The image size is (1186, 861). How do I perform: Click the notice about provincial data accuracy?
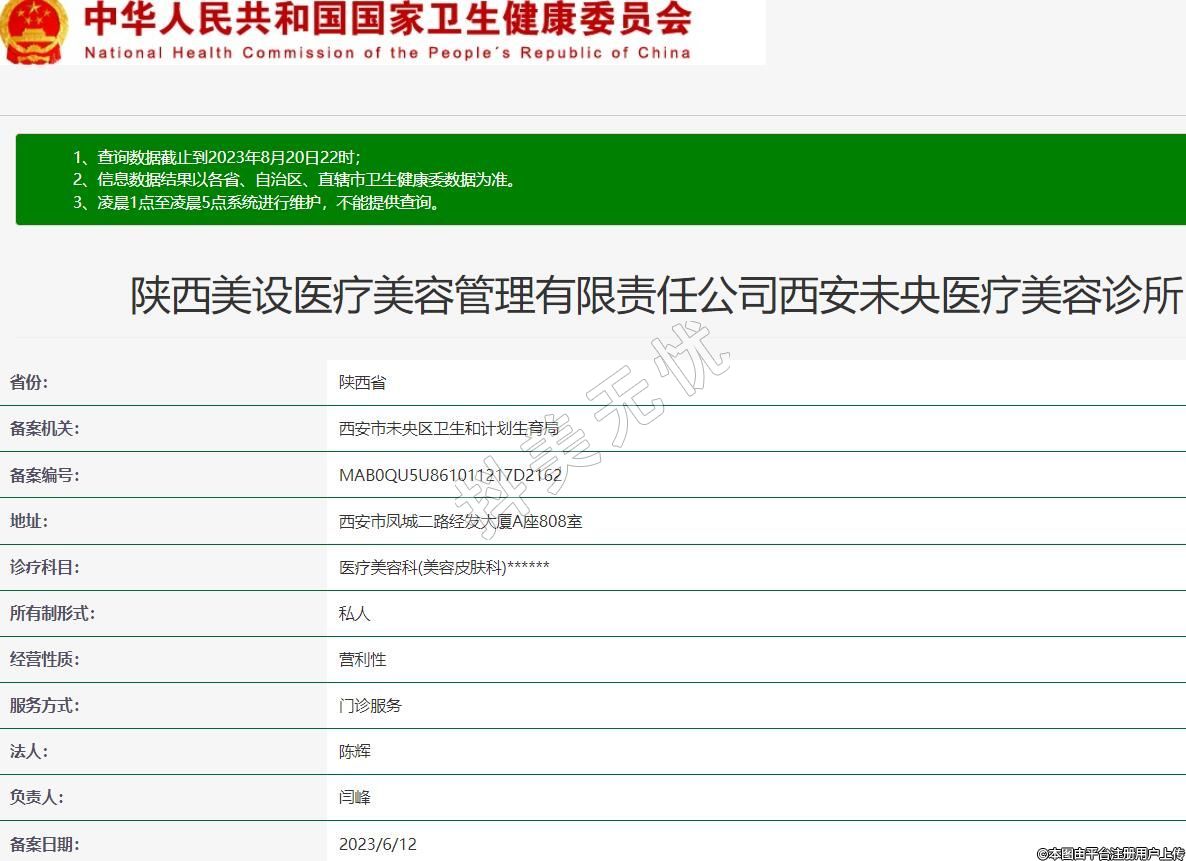[294, 180]
